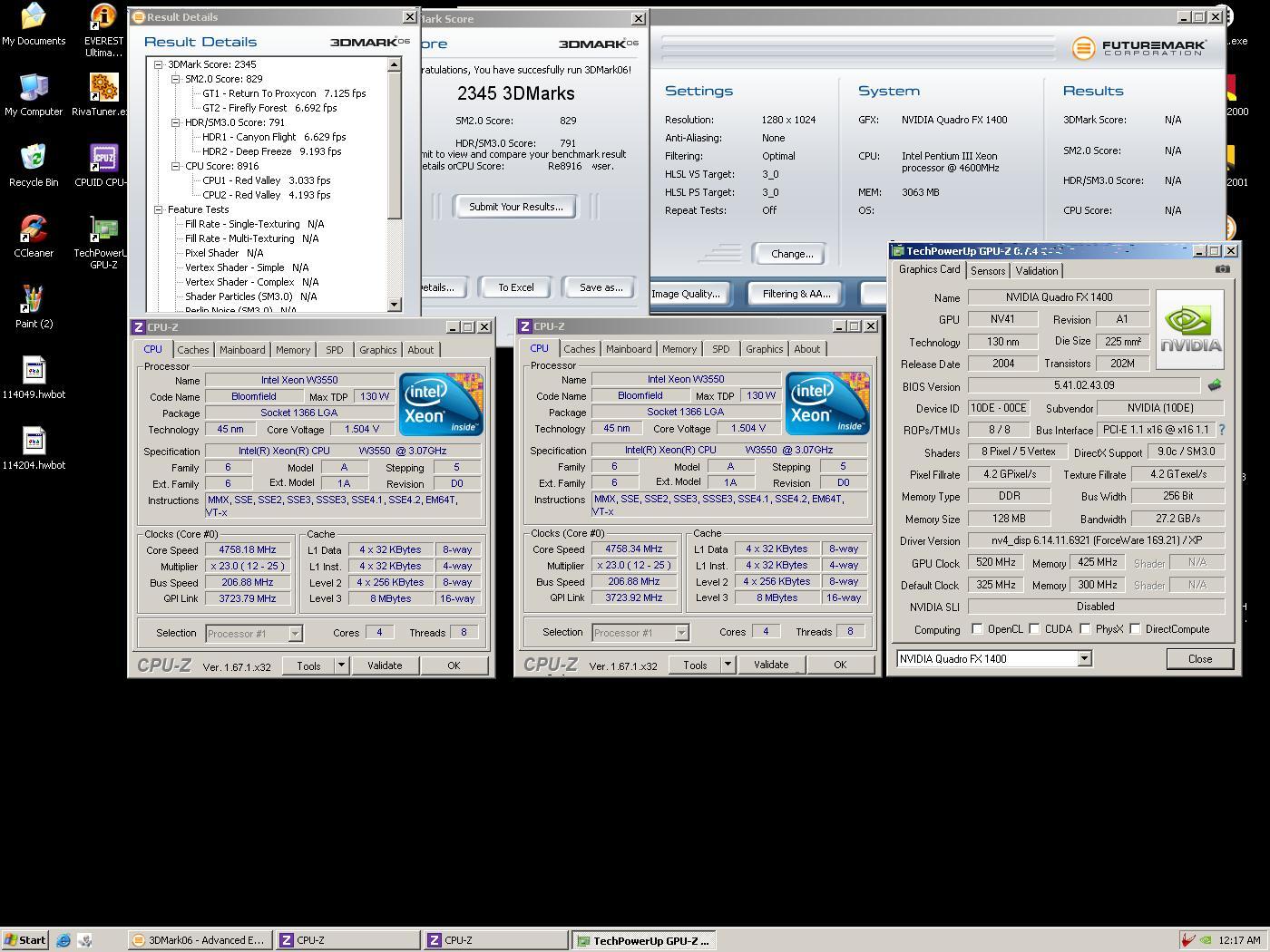
Task: Click the NVIDIA logo in GPU-Z
Action: (1190, 328)
